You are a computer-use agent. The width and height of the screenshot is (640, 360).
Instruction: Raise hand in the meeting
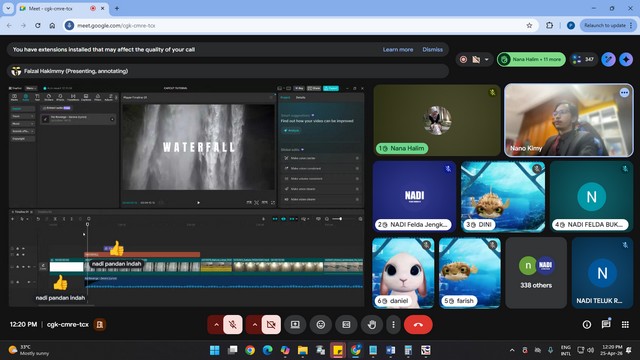click(372, 324)
